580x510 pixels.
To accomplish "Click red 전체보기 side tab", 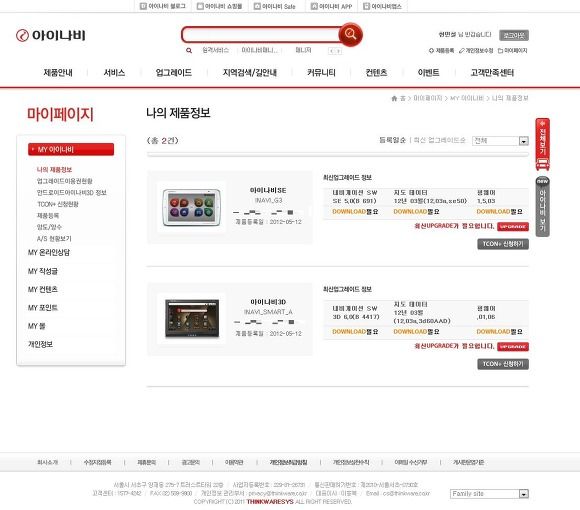I will [543, 144].
